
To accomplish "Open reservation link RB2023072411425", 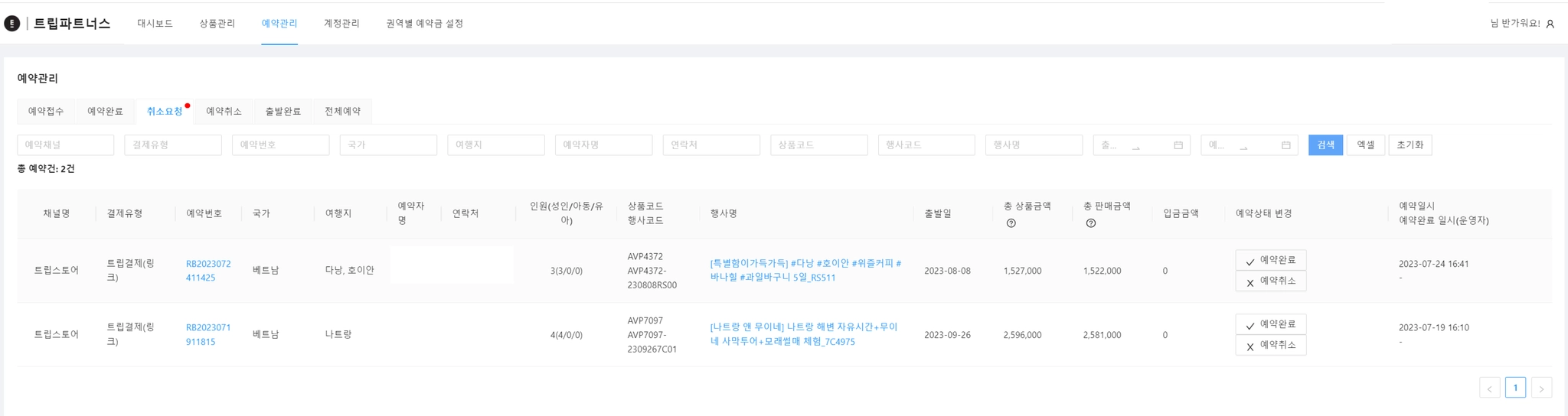I will point(207,271).
